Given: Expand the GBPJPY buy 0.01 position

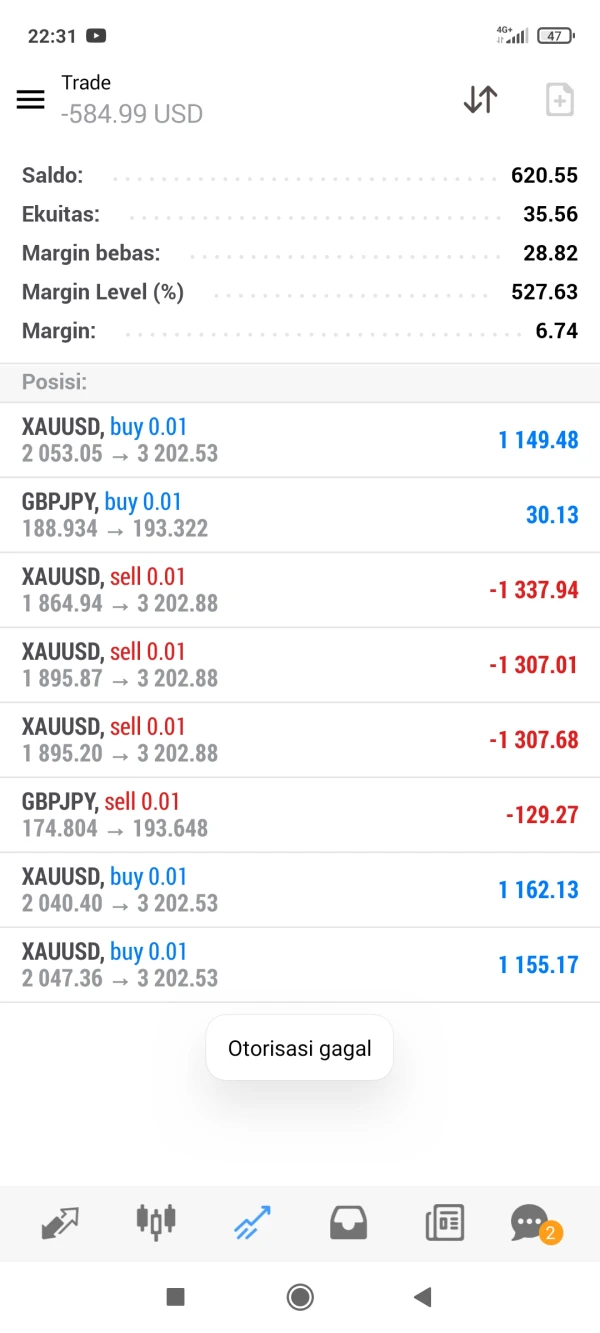Looking at the screenshot, I should click(x=300, y=515).
